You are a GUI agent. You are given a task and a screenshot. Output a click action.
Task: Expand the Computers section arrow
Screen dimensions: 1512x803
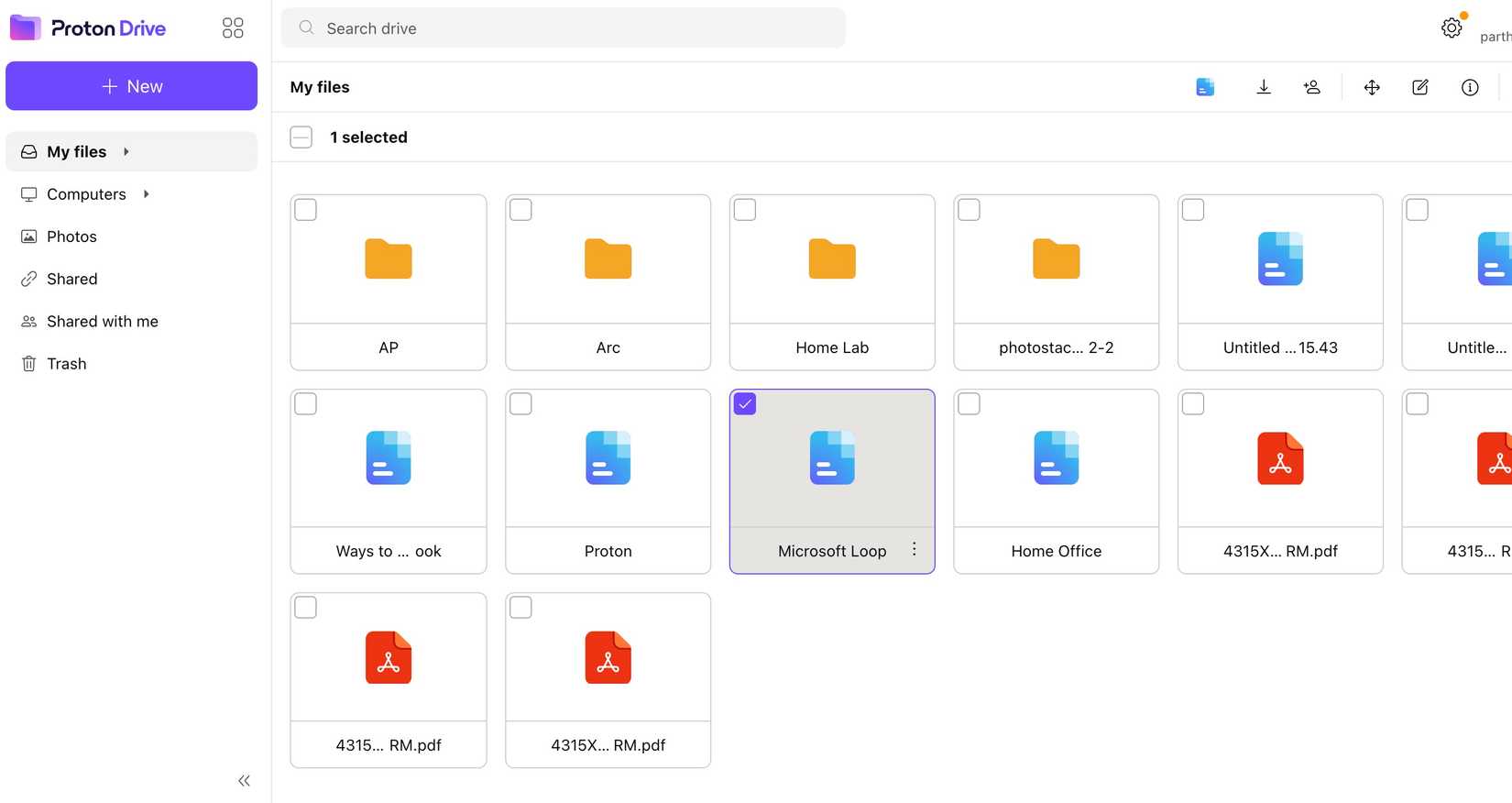147,194
